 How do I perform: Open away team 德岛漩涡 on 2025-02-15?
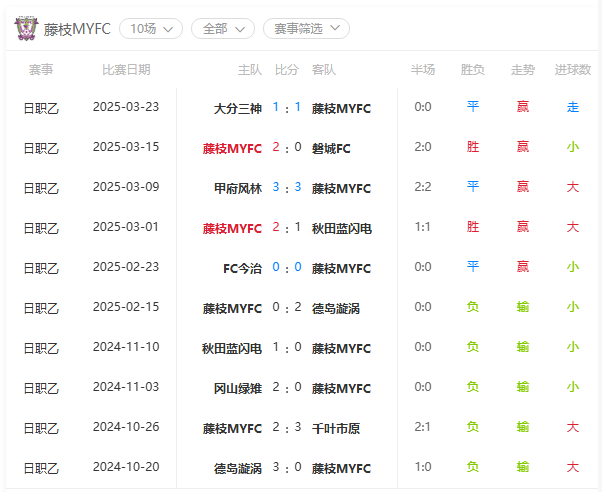[336, 308]
